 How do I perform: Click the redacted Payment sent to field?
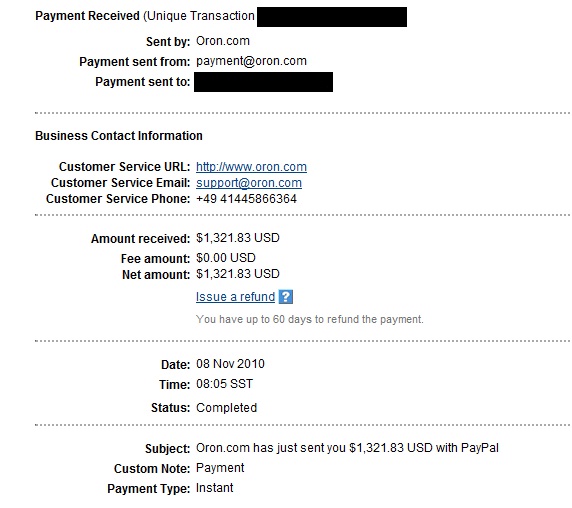pos(263,82)
